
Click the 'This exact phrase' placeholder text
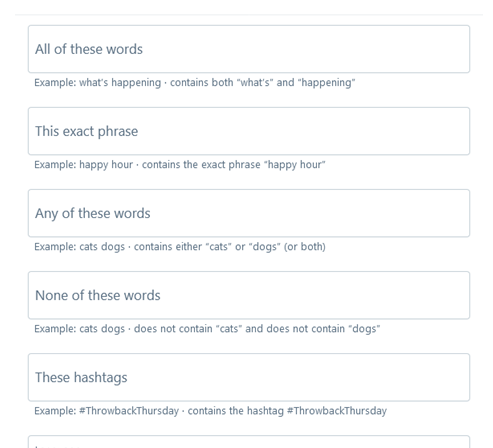(87, 131)
